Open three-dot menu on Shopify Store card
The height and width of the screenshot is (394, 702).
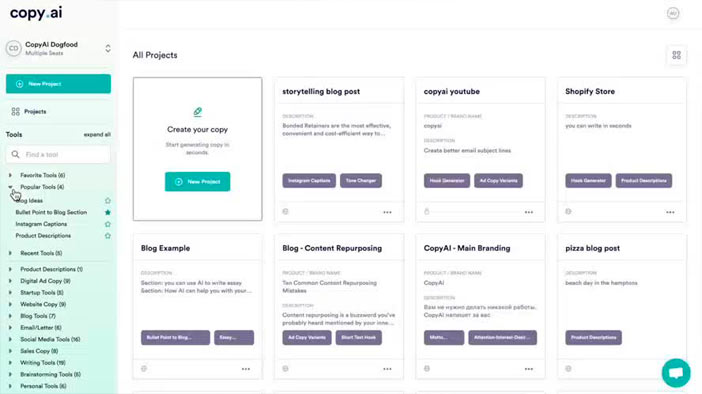tap(670, 212)
